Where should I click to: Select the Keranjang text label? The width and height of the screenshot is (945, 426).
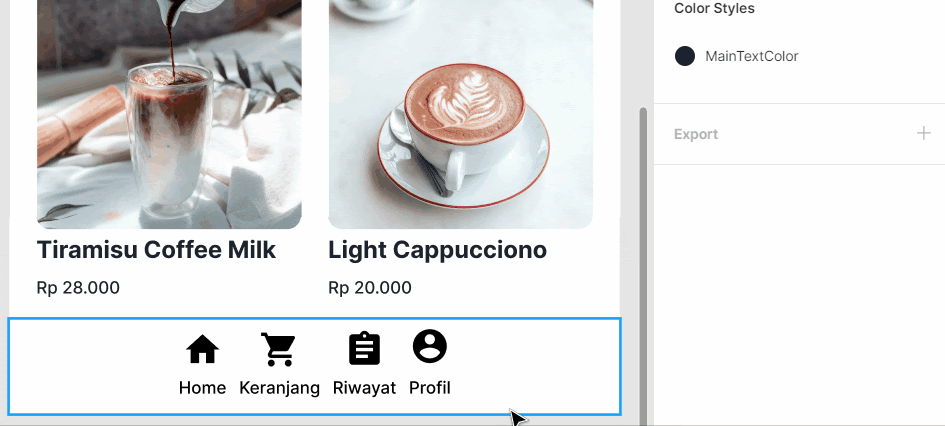click(x=280, y=388)
